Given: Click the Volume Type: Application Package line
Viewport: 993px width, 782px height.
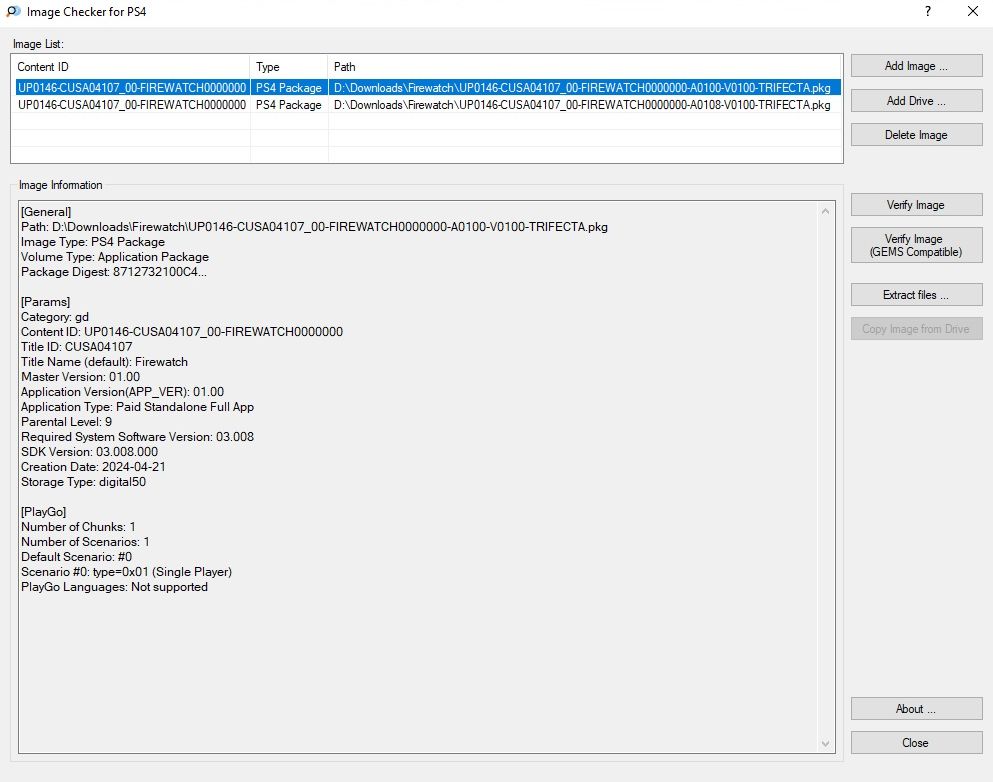Looking at the screenshot, I should [115, 256].
